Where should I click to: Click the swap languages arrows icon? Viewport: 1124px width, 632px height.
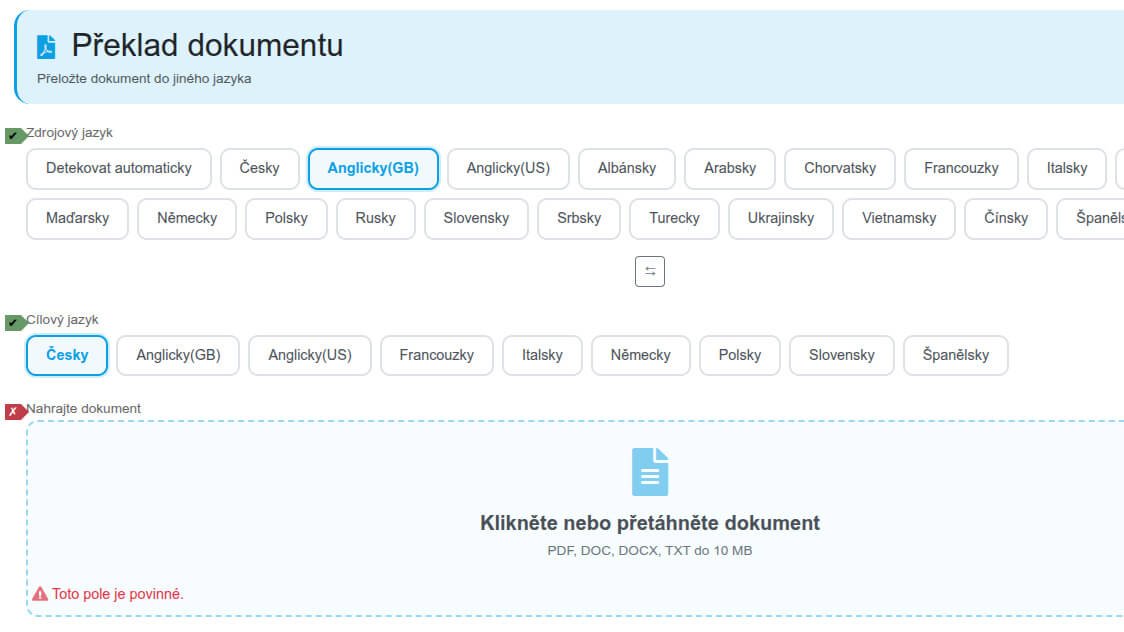click(x=650, y=270)
